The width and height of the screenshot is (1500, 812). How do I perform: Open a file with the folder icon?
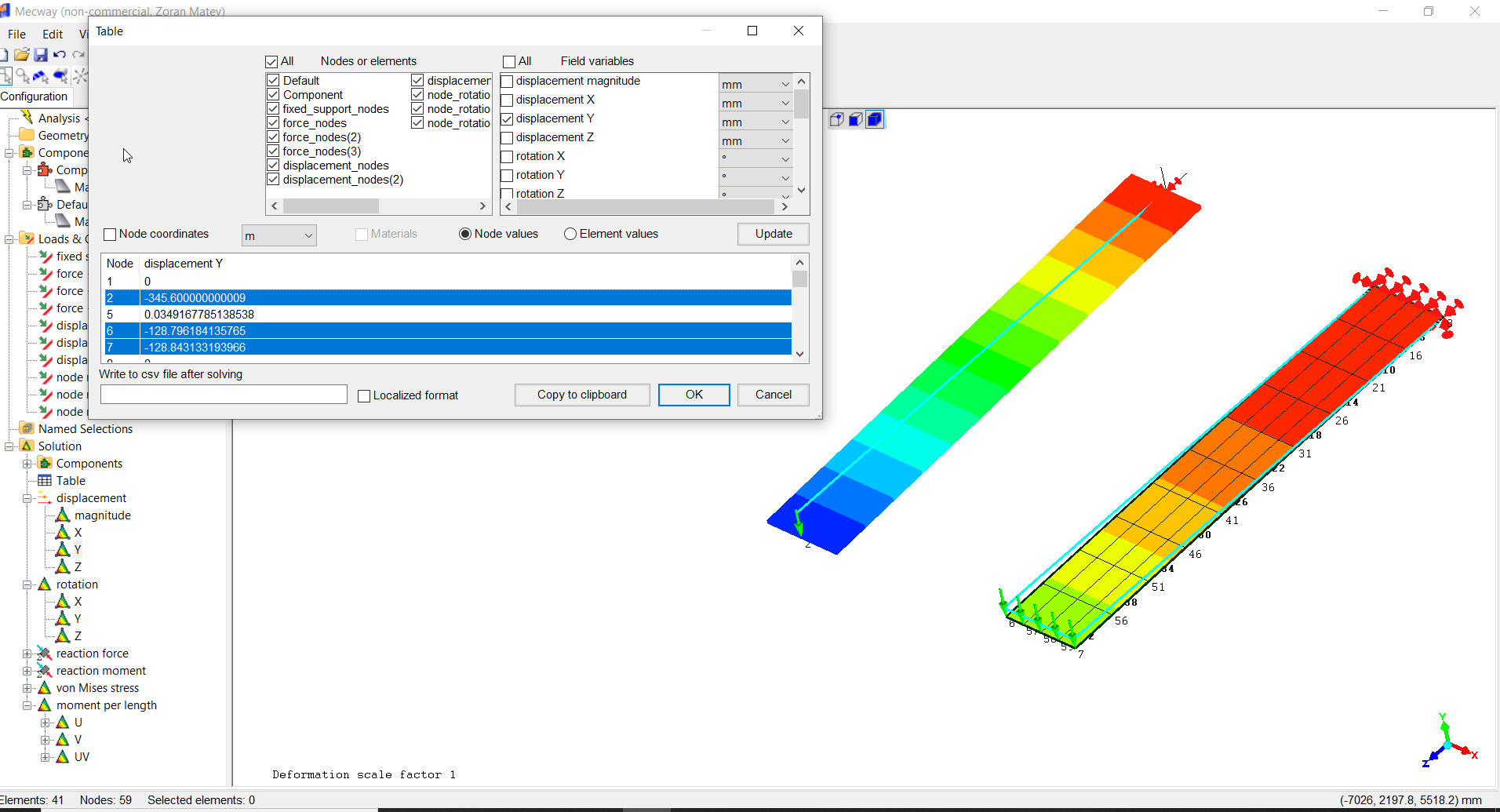click(22, 55)
